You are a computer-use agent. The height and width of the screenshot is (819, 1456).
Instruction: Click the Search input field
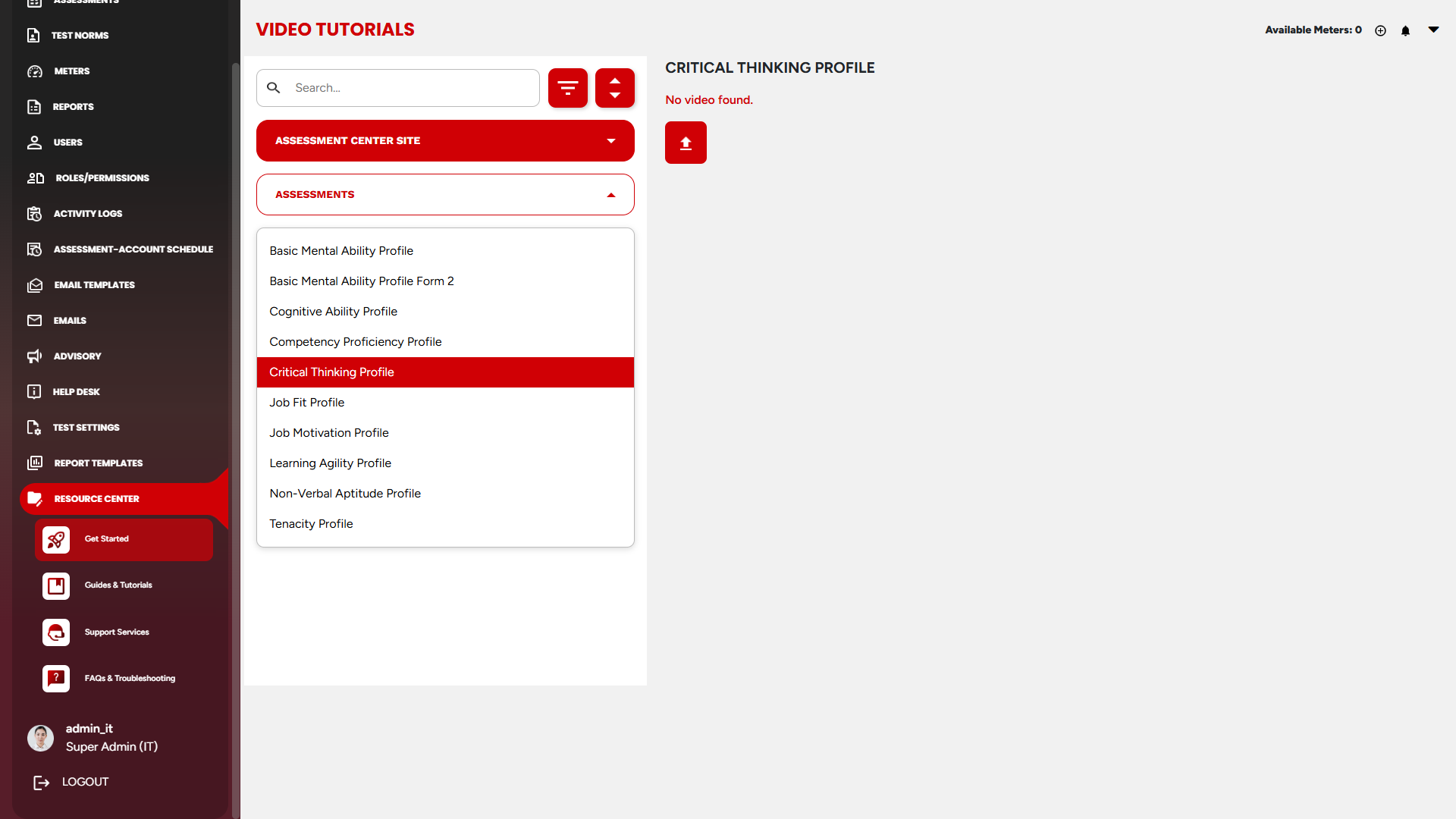pos(409,88)
